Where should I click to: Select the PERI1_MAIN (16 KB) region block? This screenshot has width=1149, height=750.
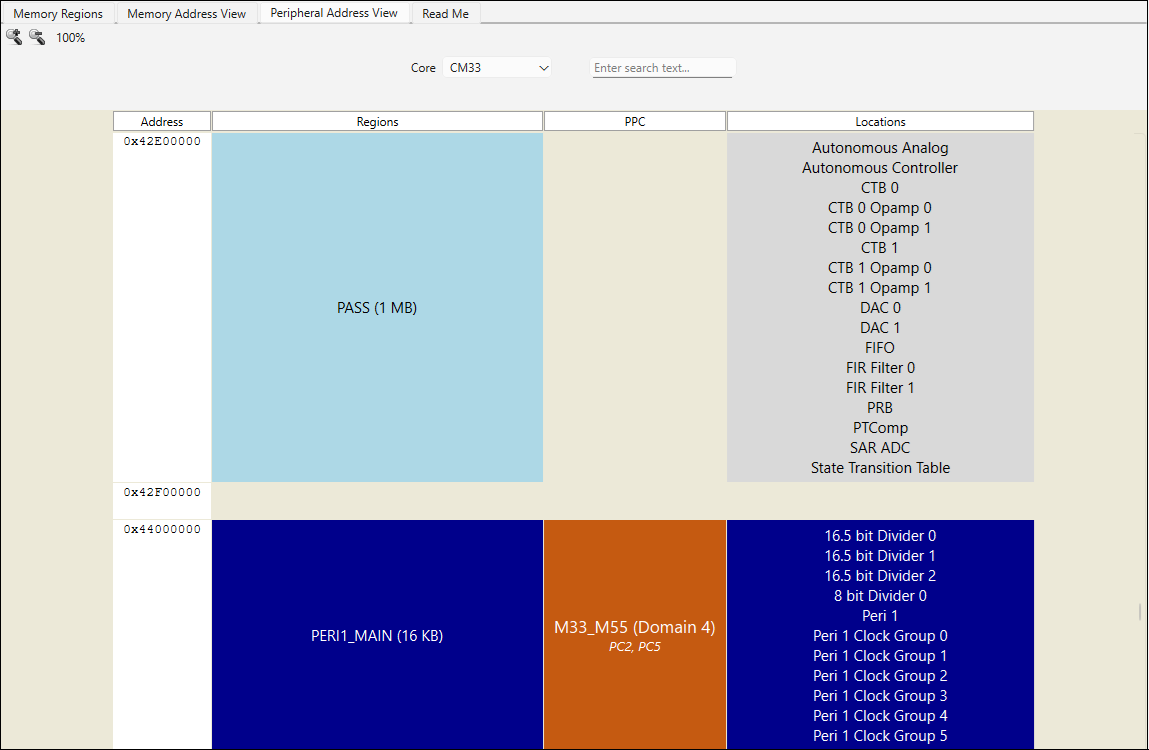[377, 636]
